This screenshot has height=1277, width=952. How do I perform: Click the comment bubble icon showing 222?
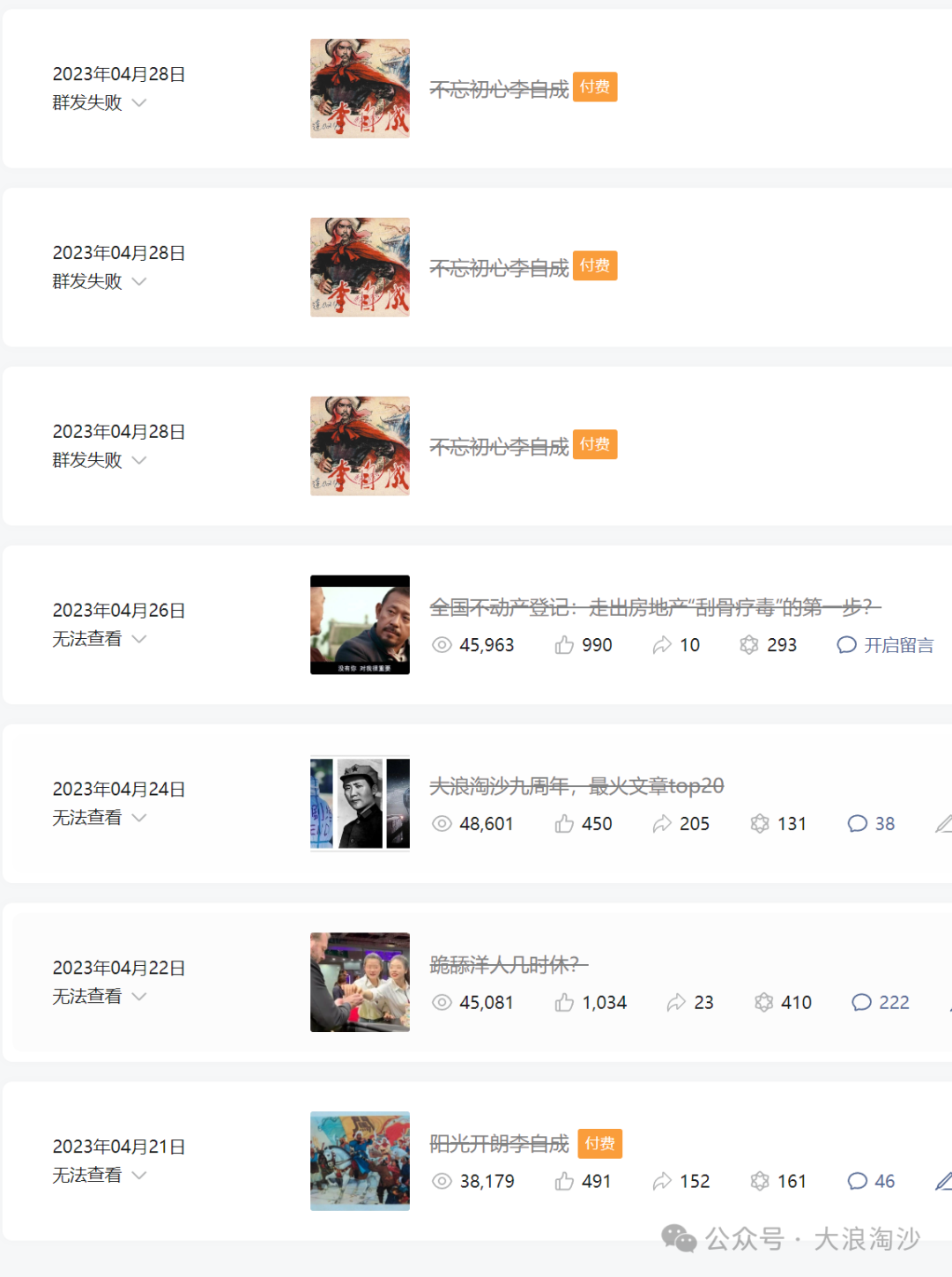point(861,1002)
